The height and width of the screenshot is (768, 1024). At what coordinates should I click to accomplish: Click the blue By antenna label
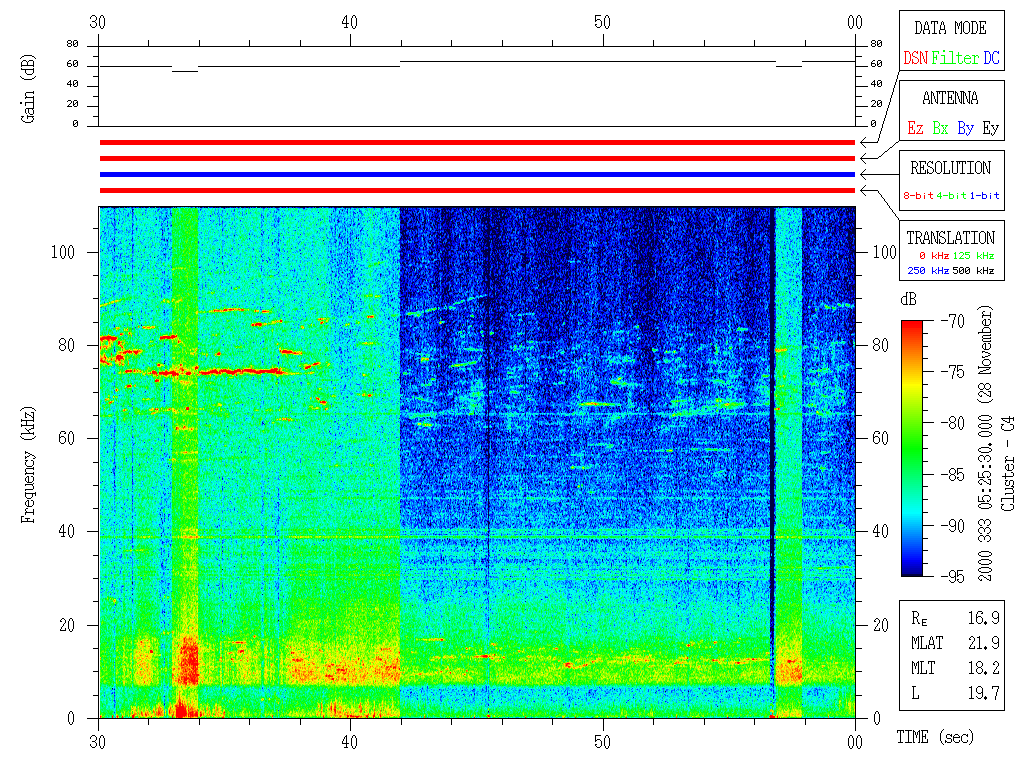point(965,129)
